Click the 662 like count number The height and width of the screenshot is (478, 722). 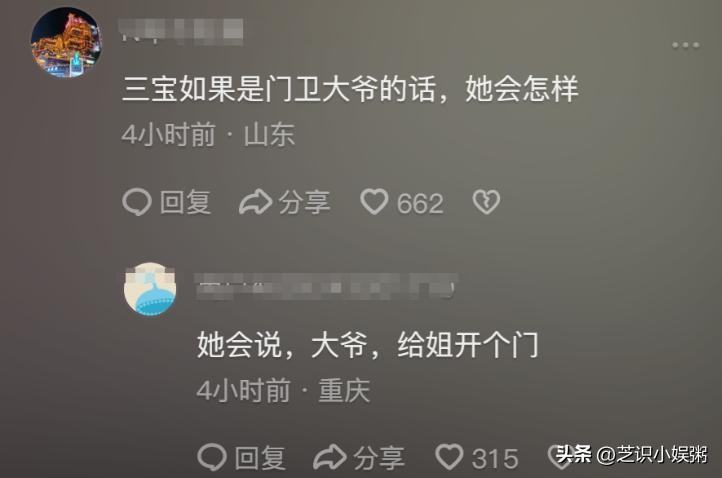pos(420,203)
